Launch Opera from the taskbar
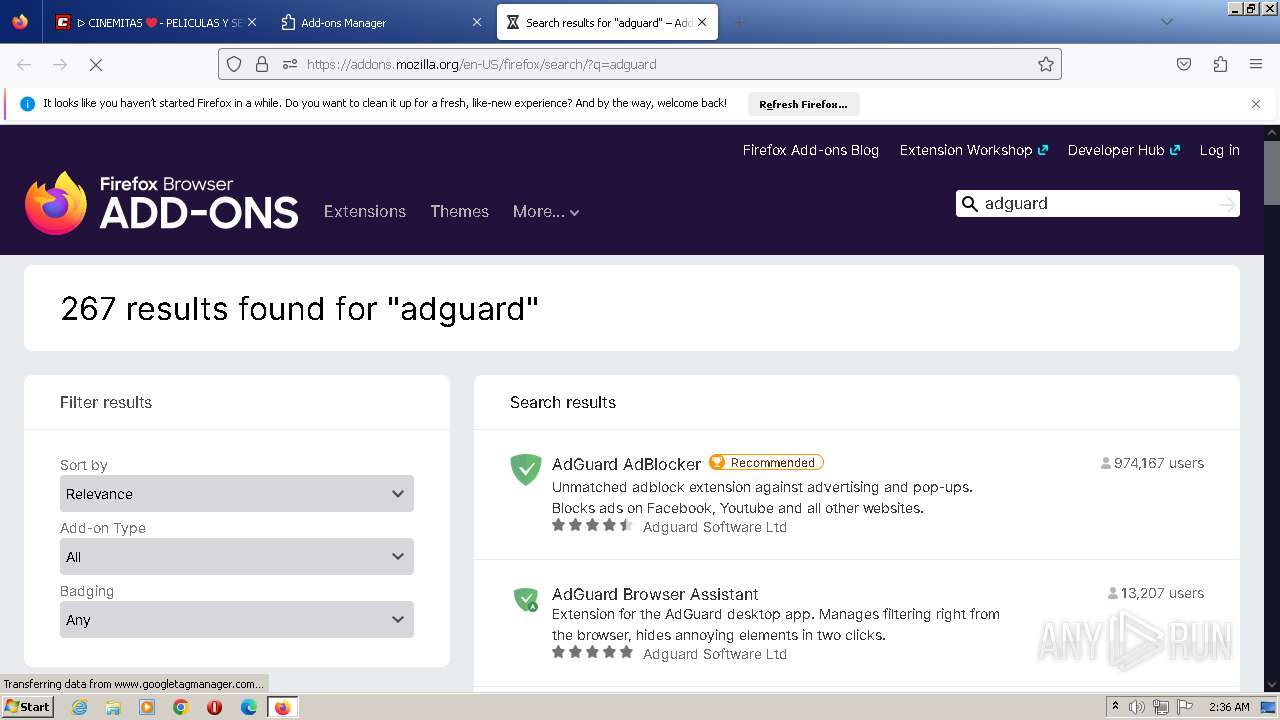 click(214, 707)
